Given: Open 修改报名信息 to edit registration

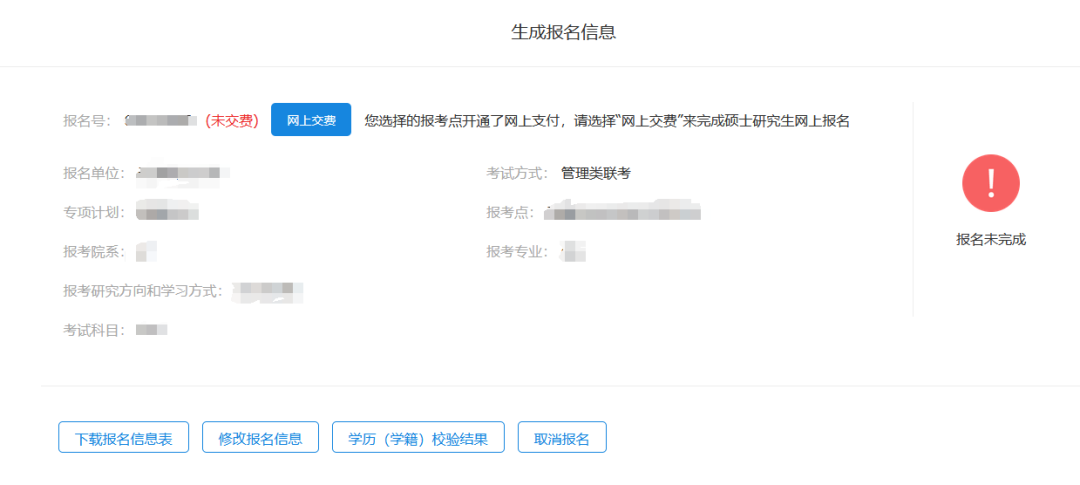Looking at the screenshot, I should [260, 438].
